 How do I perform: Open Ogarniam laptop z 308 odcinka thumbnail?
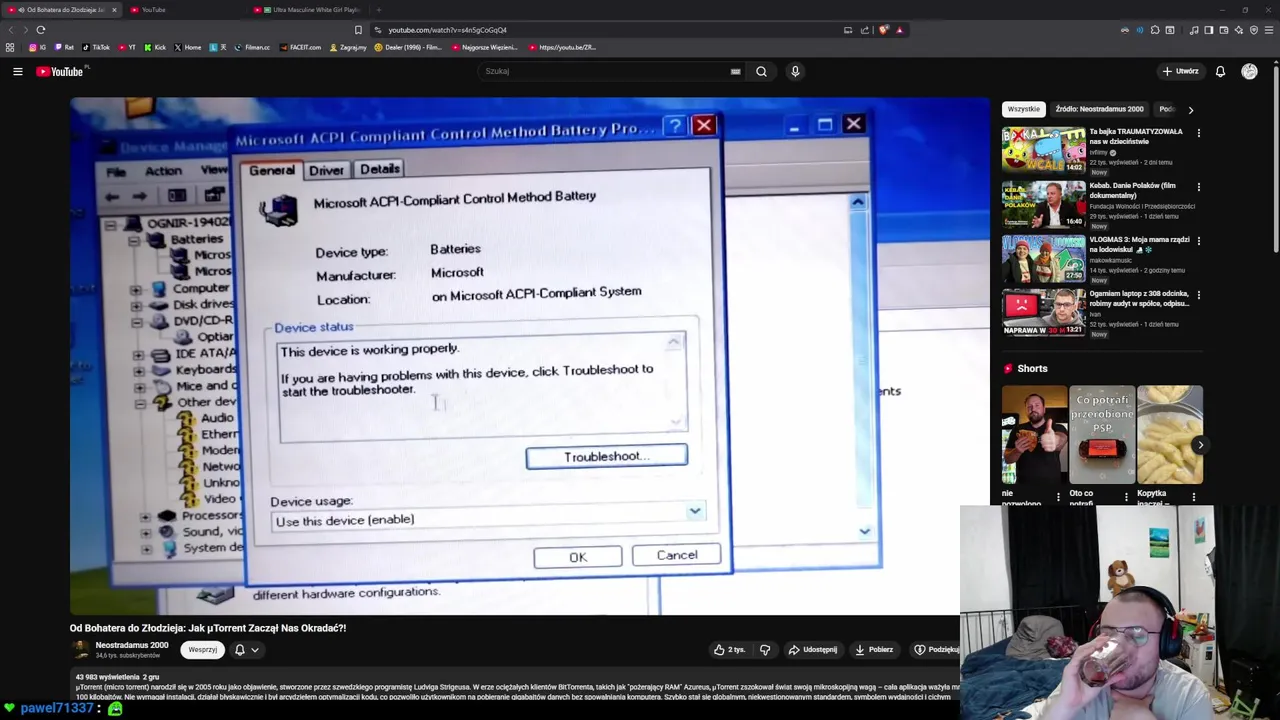pos(1044,312)
